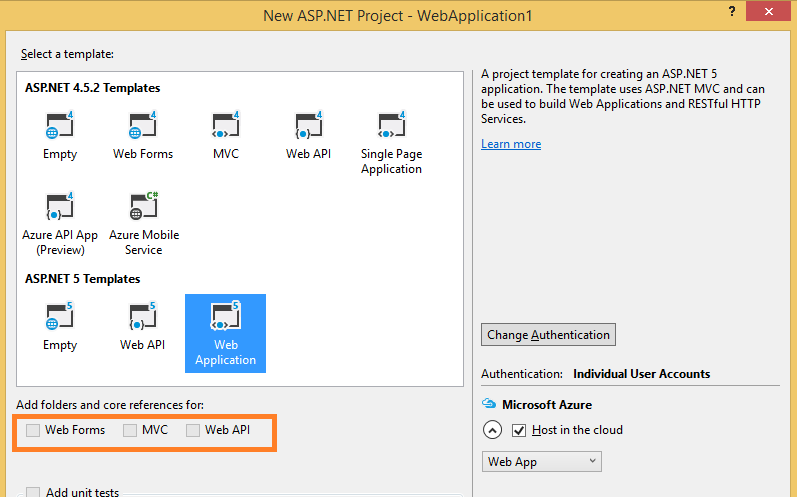This screenshot has height=497, width=797.
Task: Select the Web Forms template icon
Action: (x=143, y=126)
